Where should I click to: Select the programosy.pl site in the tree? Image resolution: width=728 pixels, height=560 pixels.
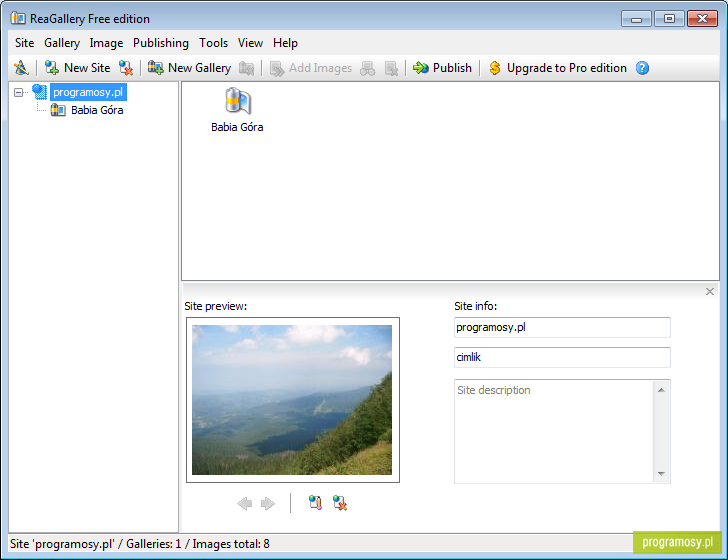click(x=88, y=92)
